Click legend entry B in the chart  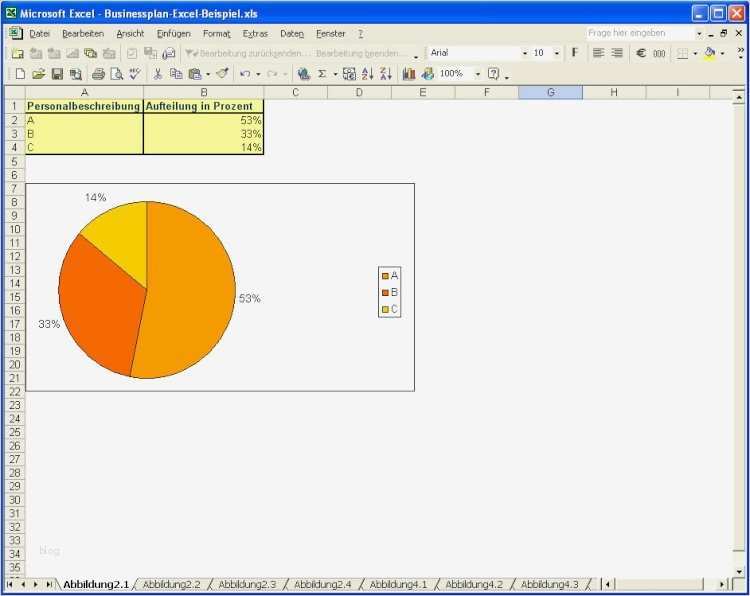coord(390,292)
